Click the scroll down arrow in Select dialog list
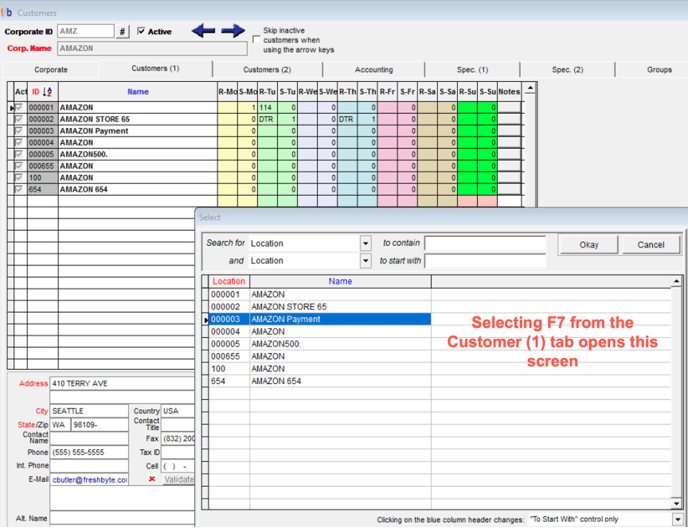688x528 pixels. 676,504
